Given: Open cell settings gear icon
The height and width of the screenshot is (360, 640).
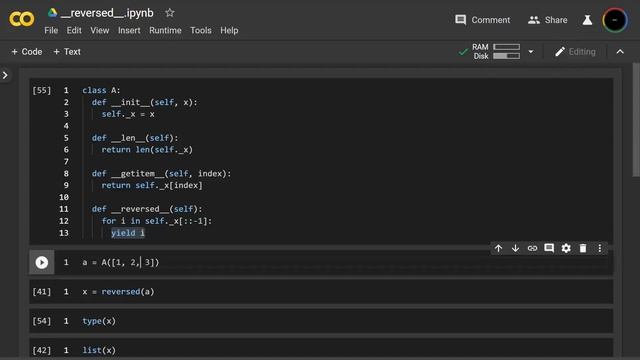Looking at the screenshot, I should 566,248.
